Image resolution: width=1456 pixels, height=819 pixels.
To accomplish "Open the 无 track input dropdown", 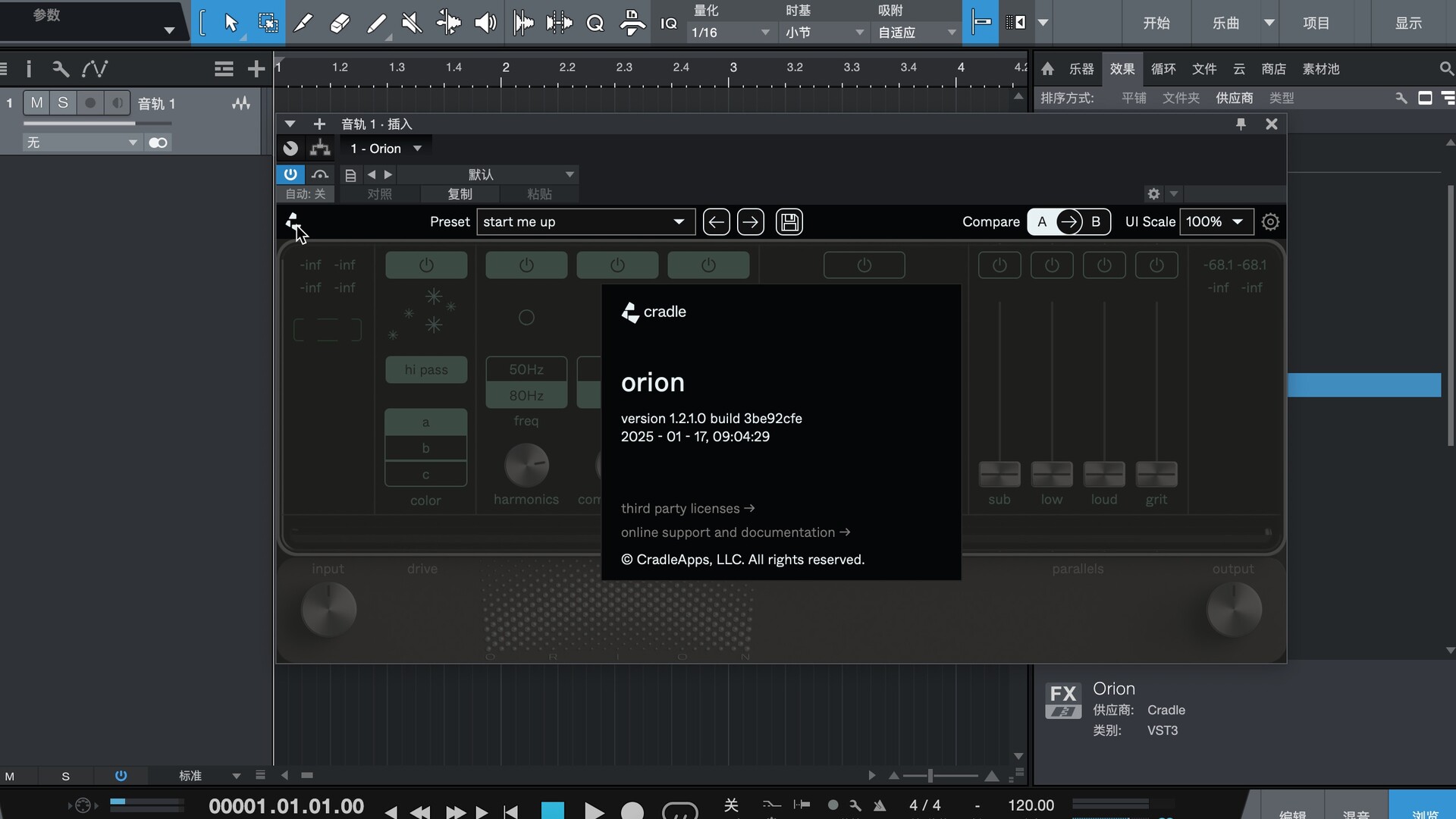I will (82, 143).
